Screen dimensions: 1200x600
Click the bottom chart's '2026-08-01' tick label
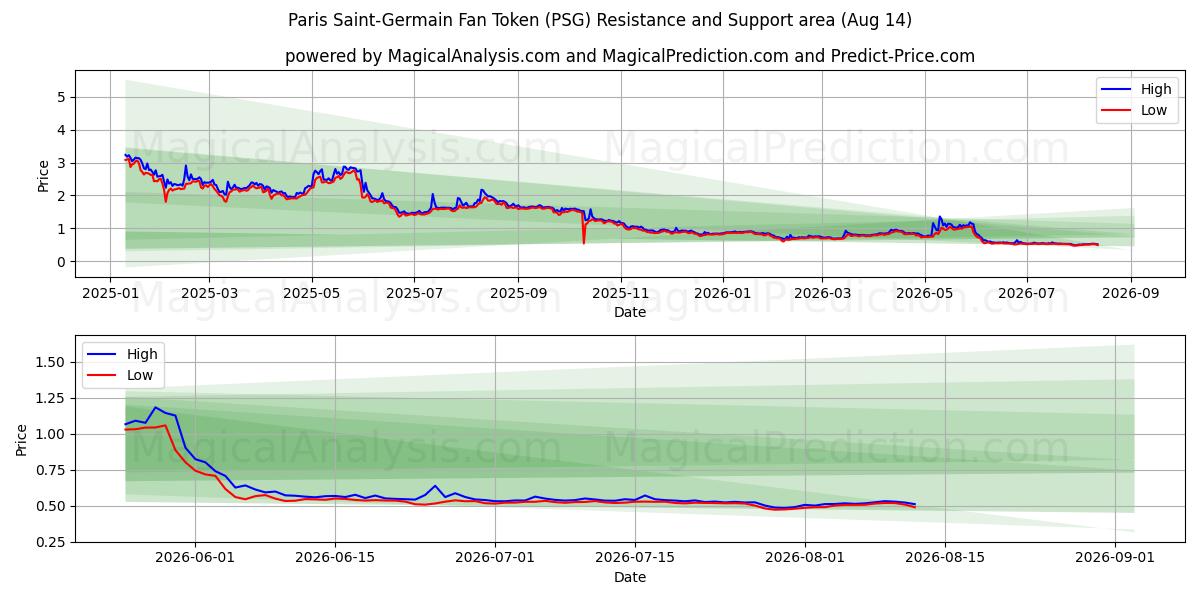(805, 559)
